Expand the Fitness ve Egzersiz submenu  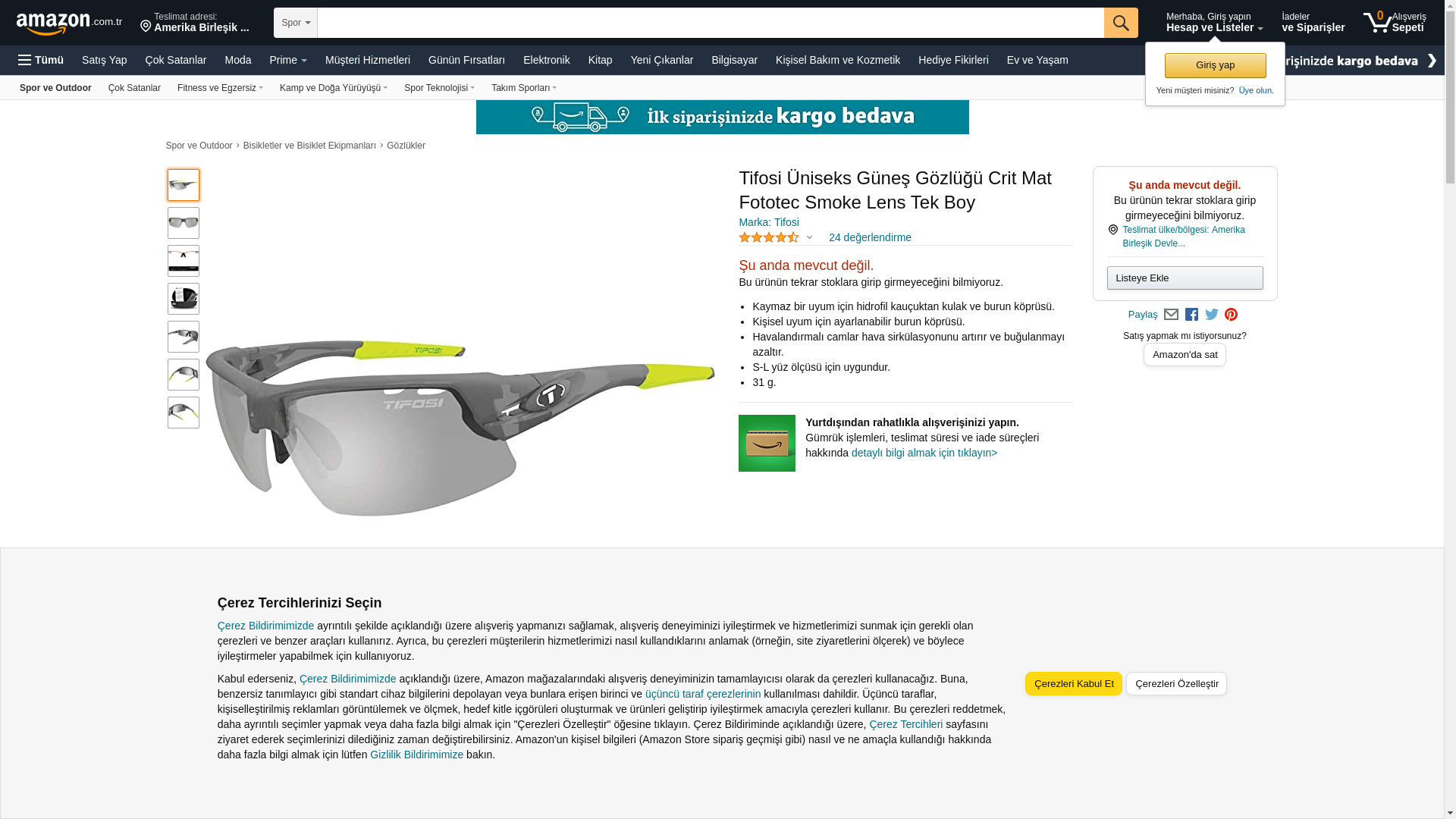click(220, 88)
